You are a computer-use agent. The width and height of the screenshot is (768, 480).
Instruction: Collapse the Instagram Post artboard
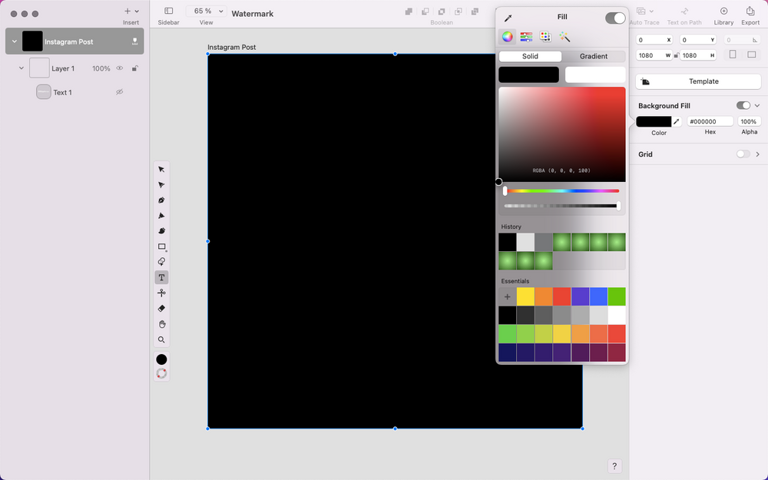(14, 42)
